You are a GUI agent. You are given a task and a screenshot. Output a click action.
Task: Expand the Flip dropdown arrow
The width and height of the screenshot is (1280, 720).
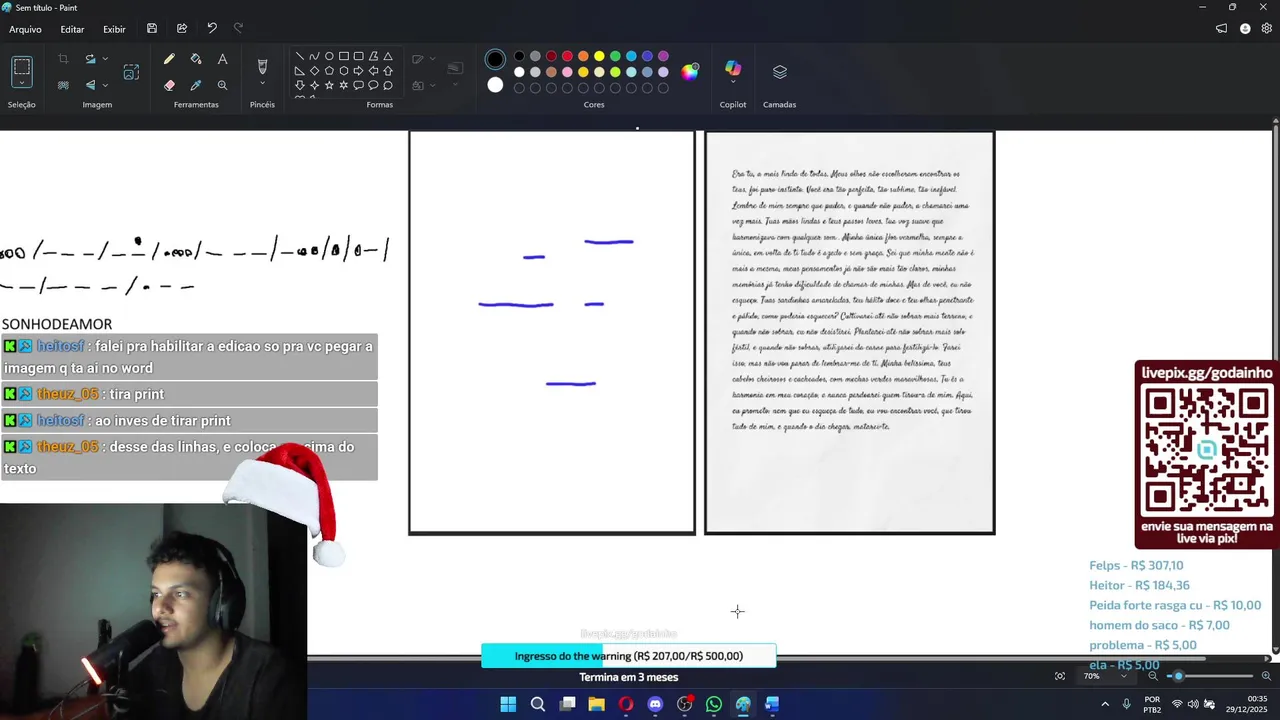click(x=105, y=85)
